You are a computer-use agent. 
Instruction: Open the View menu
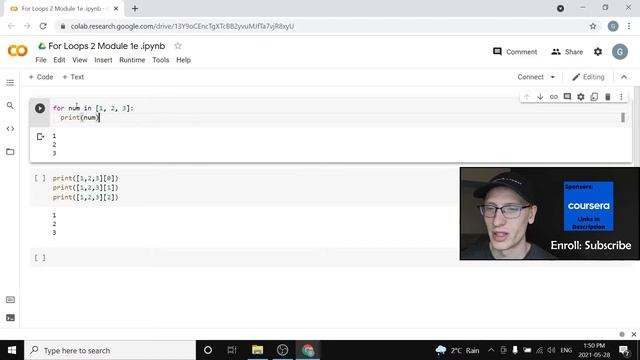pos(80,60)
